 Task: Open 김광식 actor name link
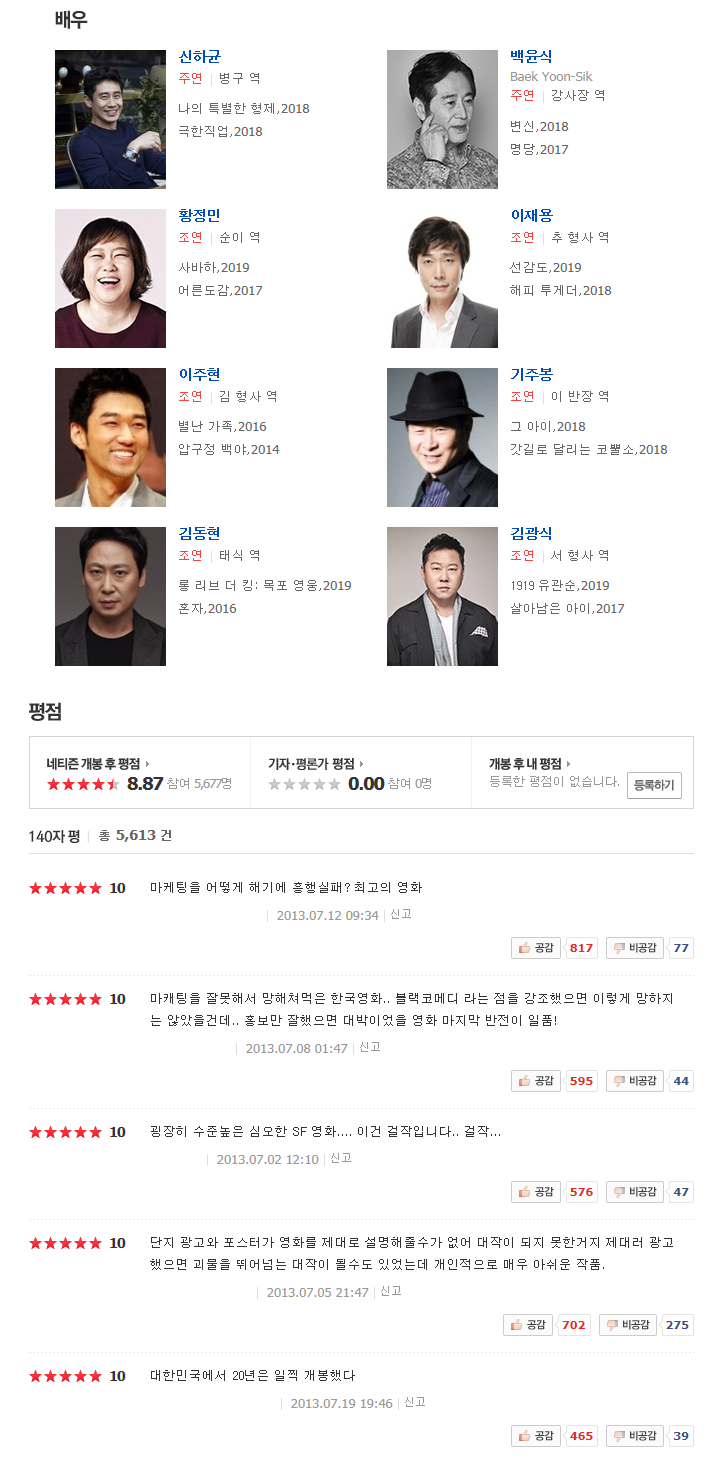[x=531, y=534]
